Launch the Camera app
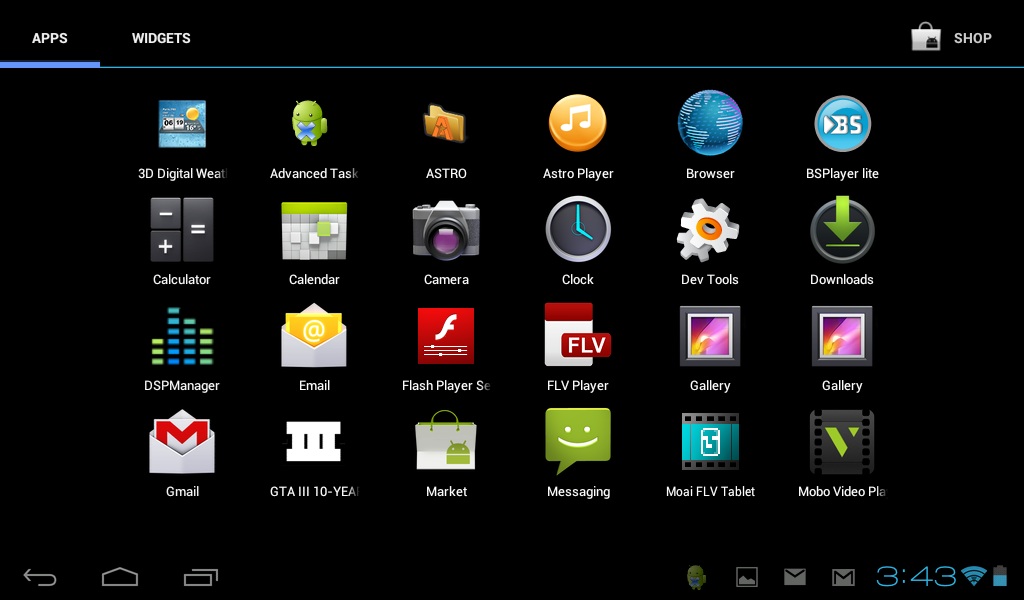The height and width of the screenshot is (600, 1024). tap(446, 230)
